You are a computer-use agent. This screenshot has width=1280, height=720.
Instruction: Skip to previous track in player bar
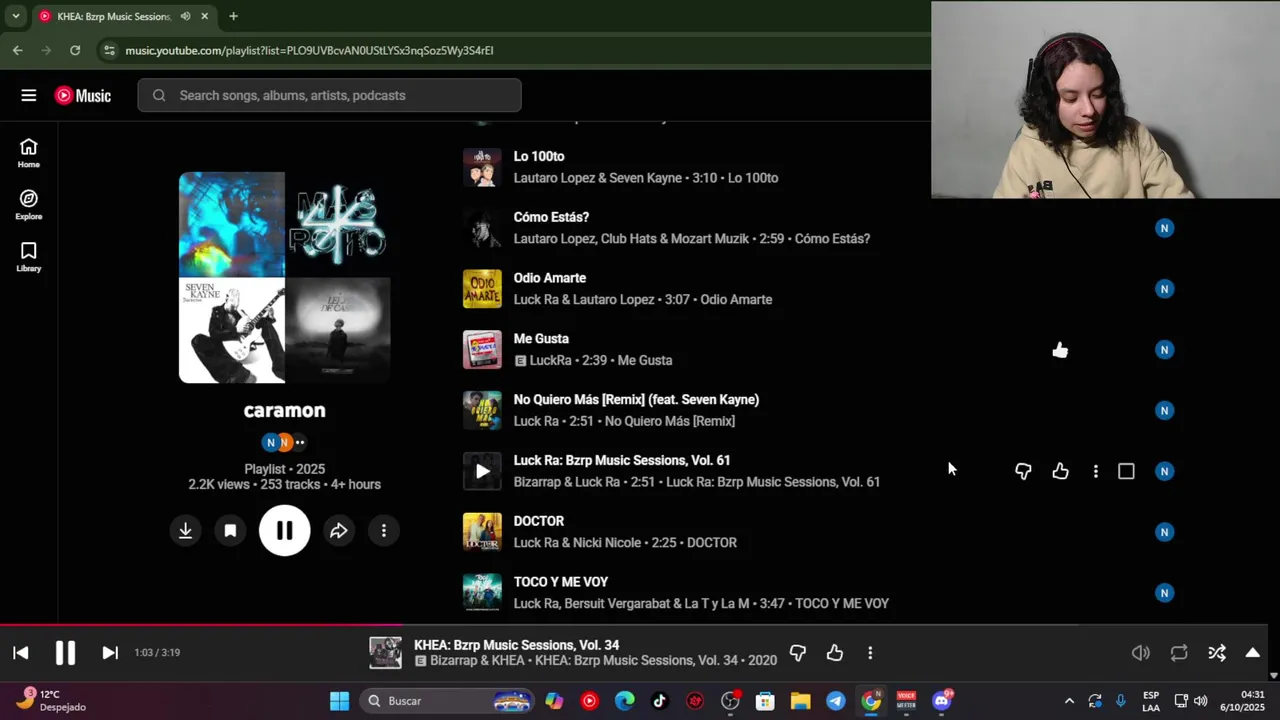click(x=21, y=653)
